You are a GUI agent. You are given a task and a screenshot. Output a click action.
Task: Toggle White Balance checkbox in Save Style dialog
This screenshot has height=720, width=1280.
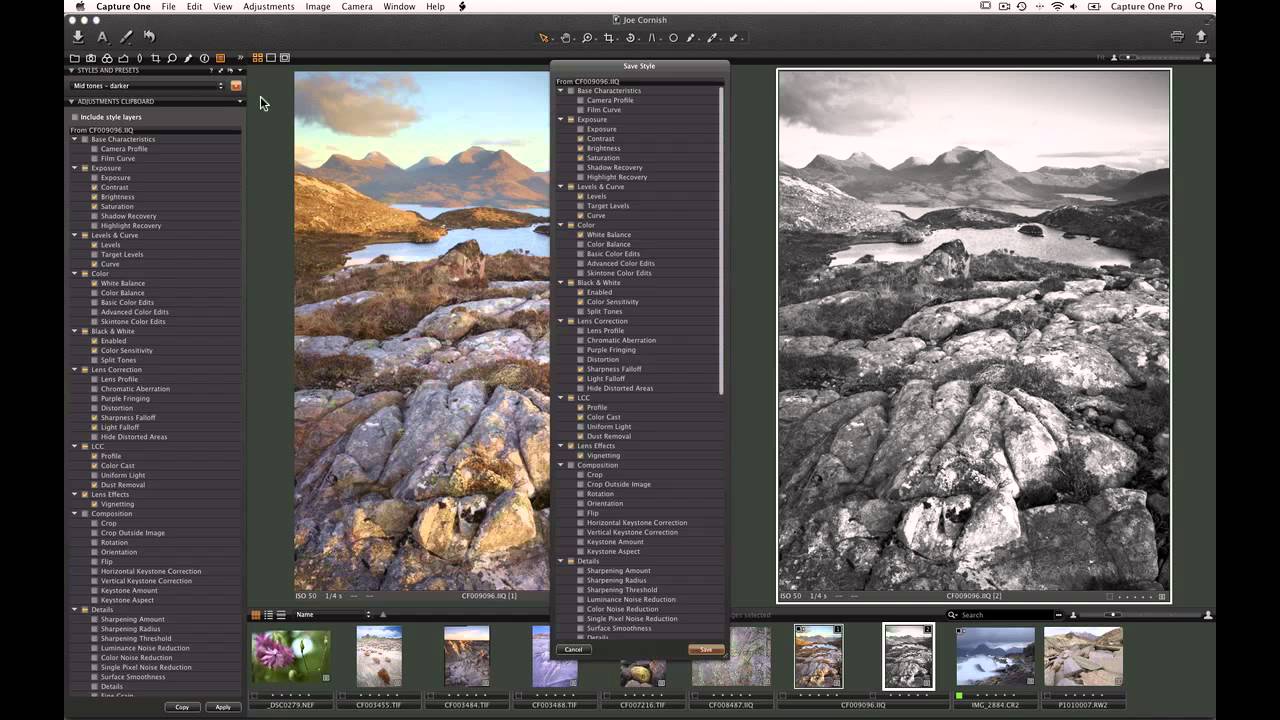581,235
